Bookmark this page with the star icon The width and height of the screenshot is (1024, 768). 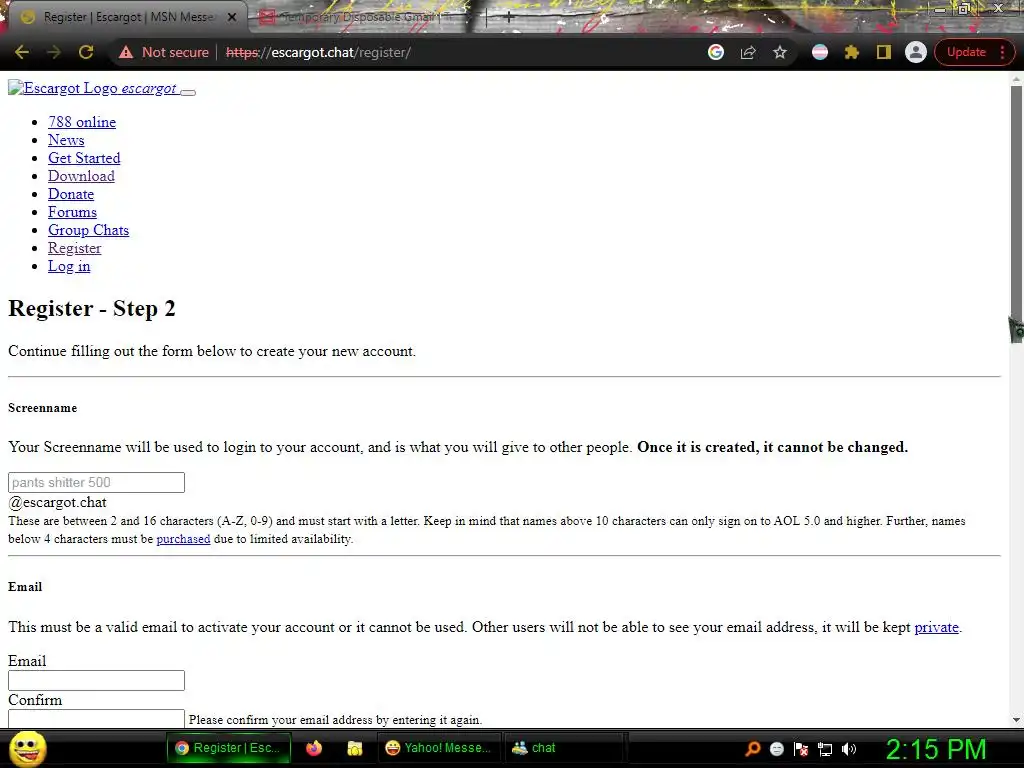[780, 52]
